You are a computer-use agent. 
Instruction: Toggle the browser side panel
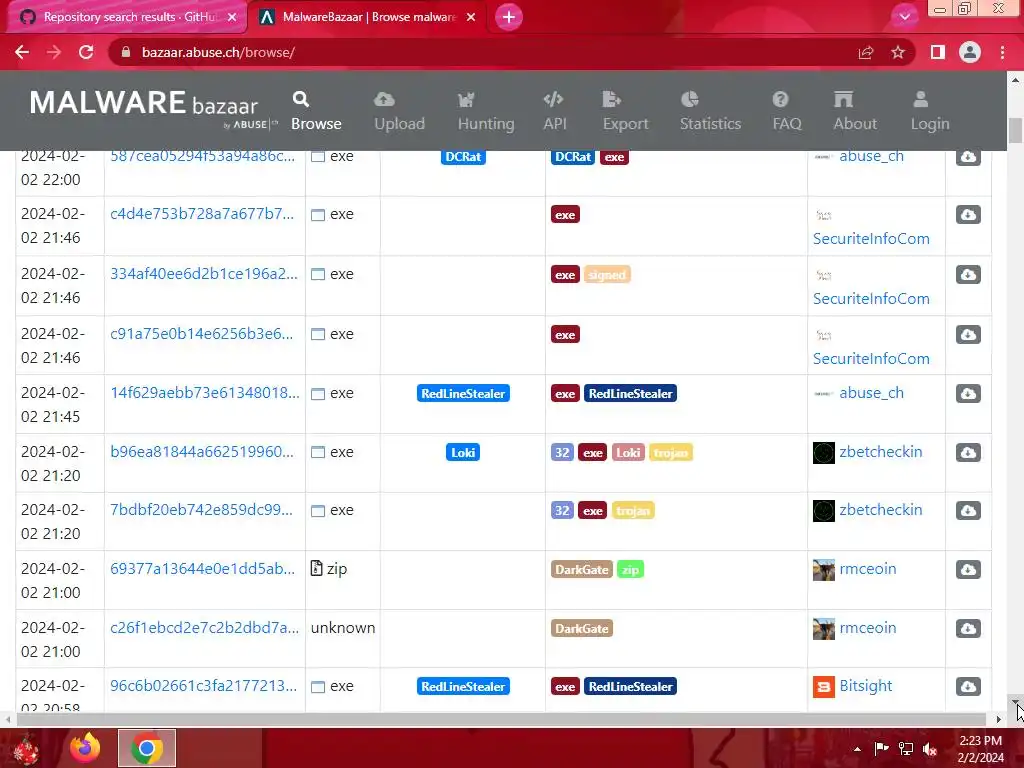tap(938, 52)
